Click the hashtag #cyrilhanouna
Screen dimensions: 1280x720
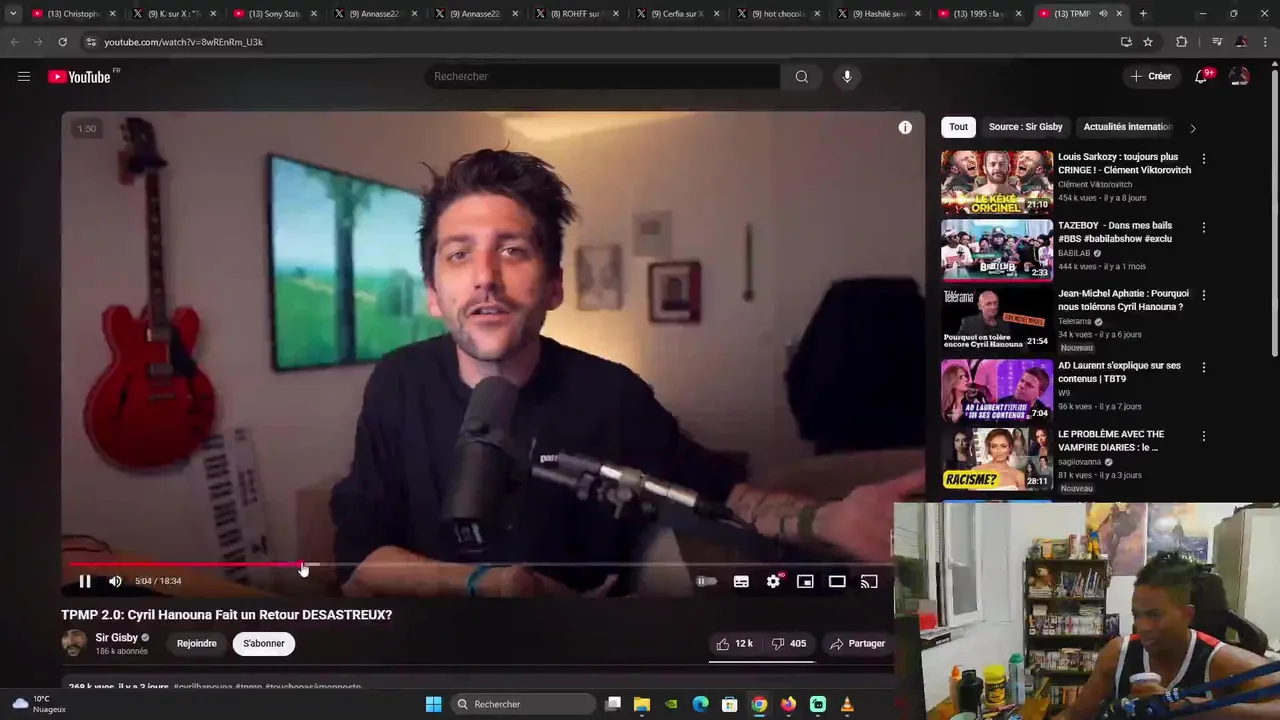(203, 687)
